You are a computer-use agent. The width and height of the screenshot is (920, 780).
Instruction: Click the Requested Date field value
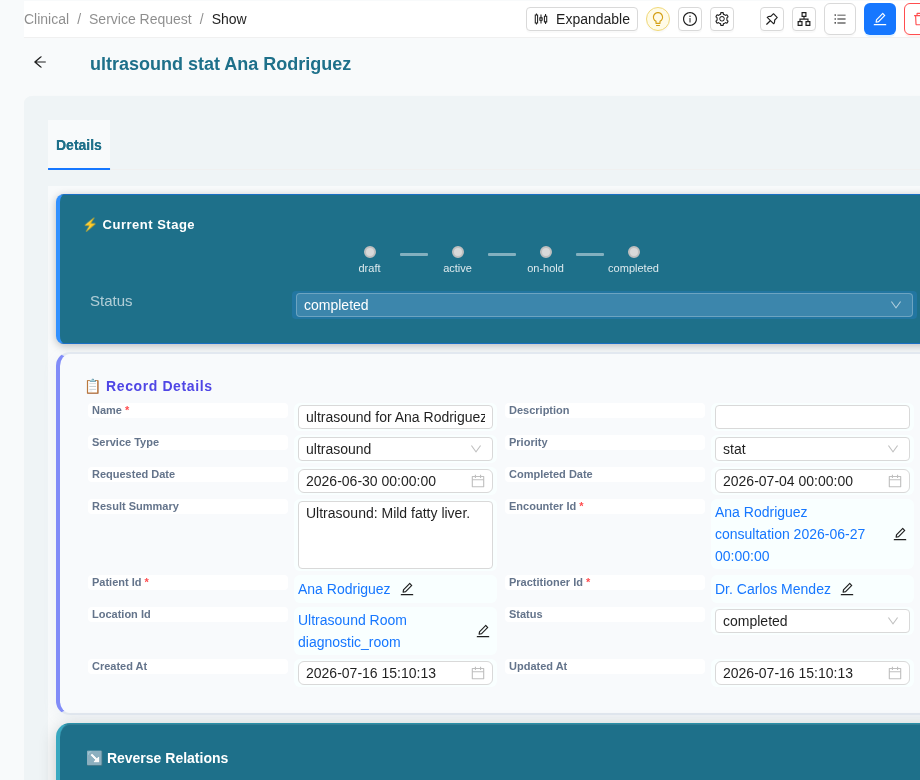pos(371,481)
